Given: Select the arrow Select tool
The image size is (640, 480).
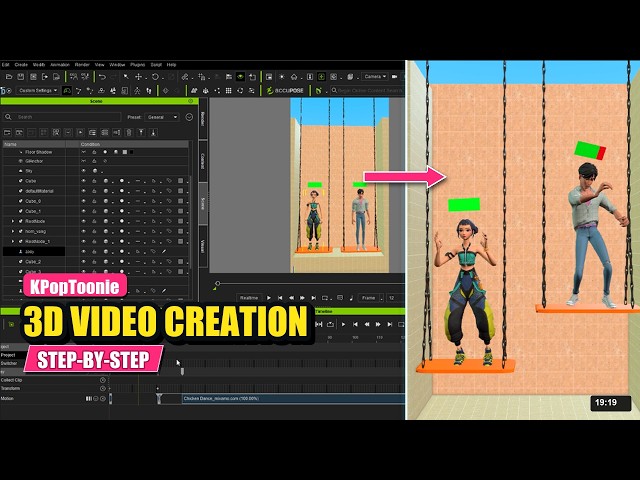Looking at the screenshot, I should tap(126, 77).
